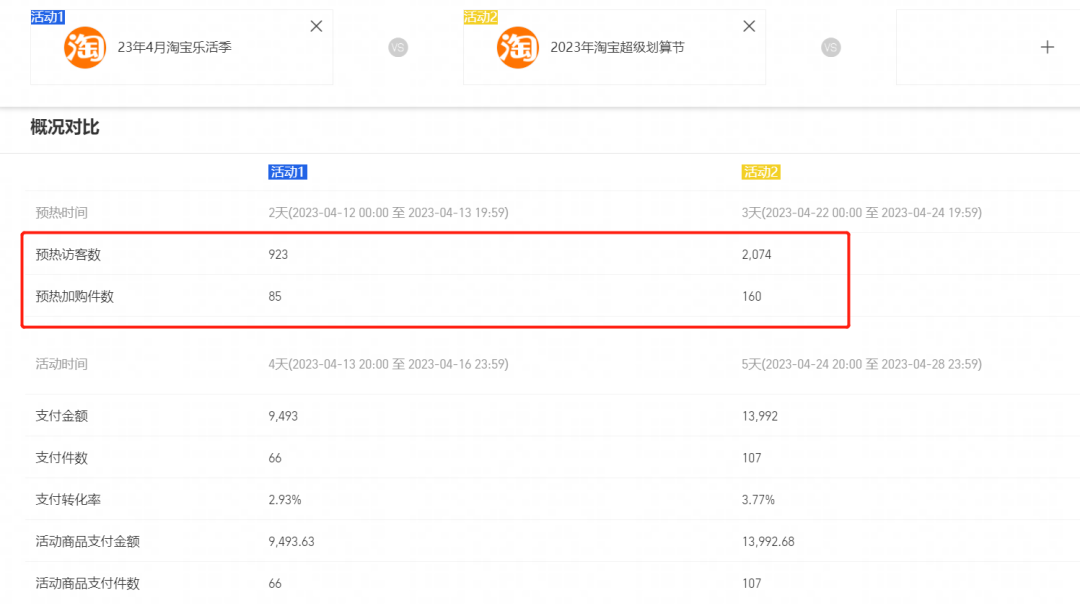Click the 13,992 支付金额 value for 活动2
Viewport: 1080px width, 616px height.
760,416
